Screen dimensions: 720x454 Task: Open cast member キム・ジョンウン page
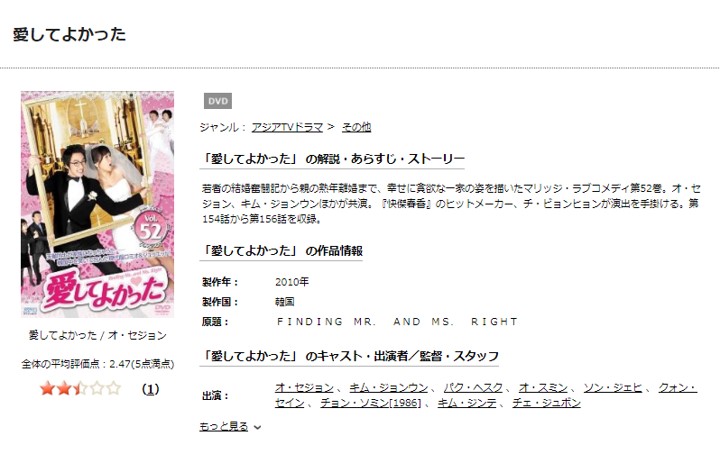[388, 388]
